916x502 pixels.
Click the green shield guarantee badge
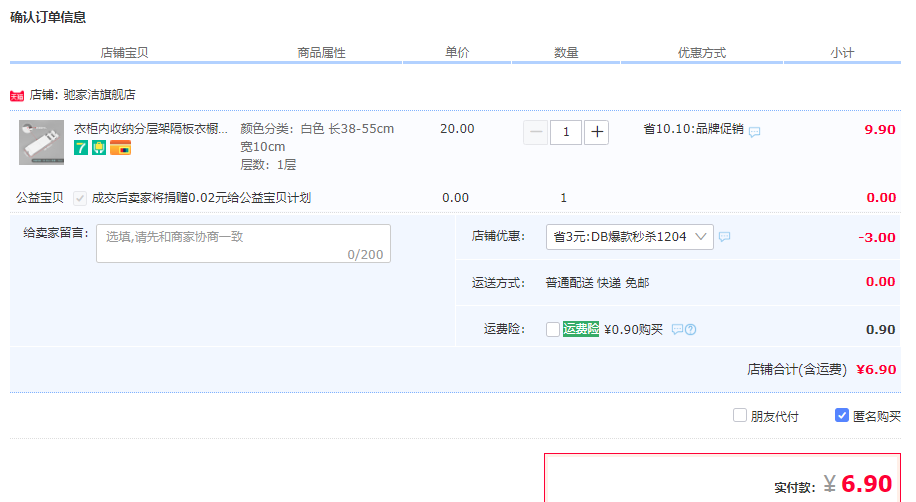pyautogui.click(x=99, y=148)
